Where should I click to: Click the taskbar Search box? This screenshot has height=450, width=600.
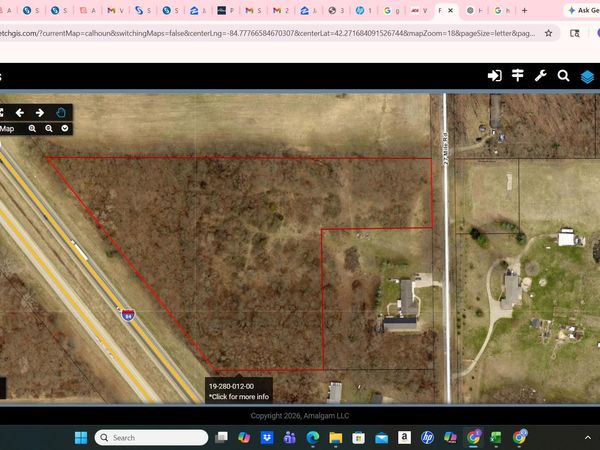pos(152,437)
